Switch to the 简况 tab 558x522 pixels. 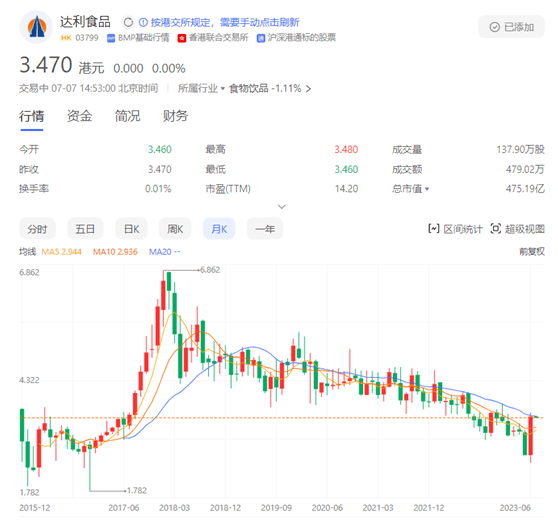(127, 116)
